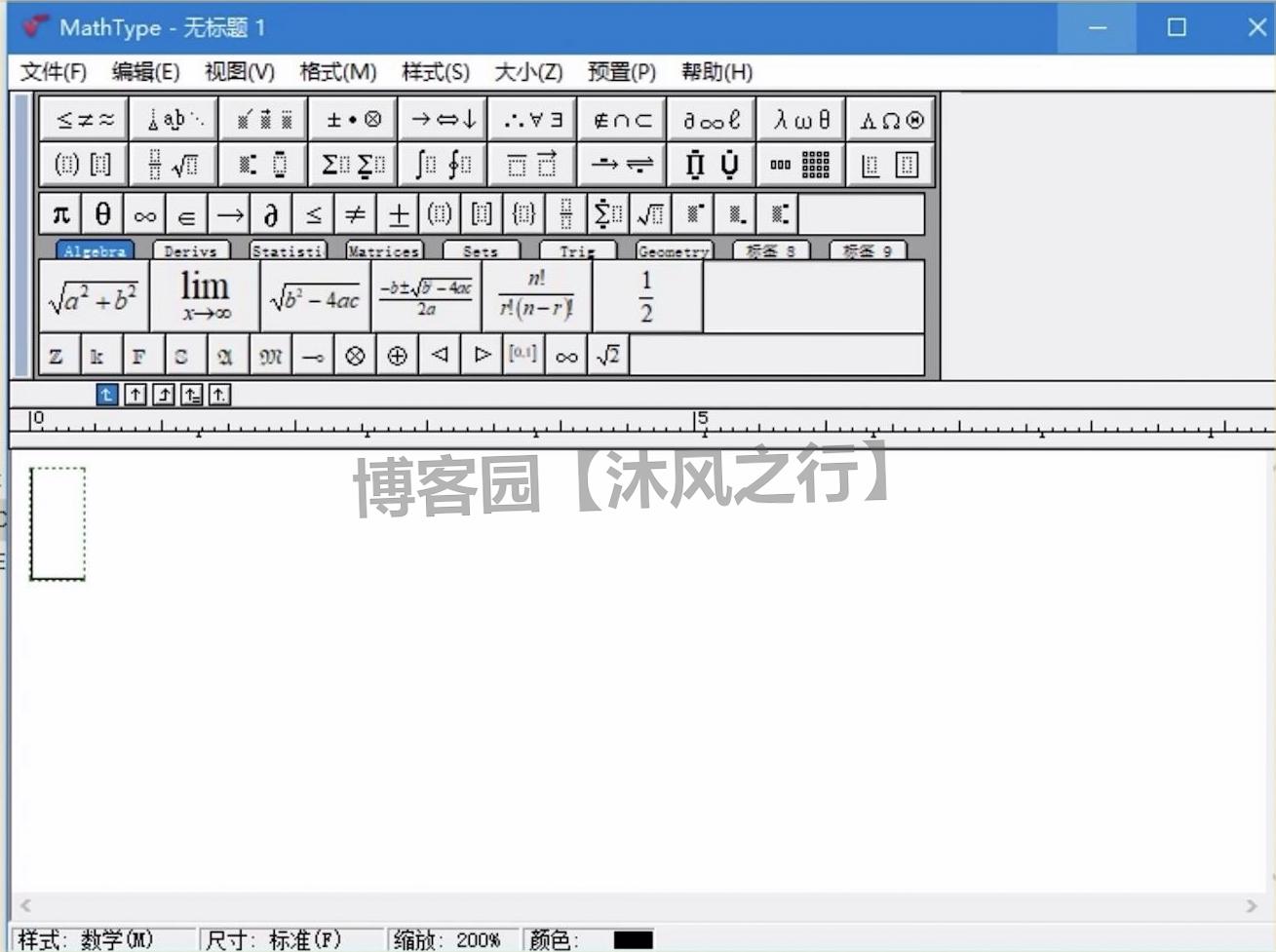Insert the pi symbol from small bar
The width and height of the screenshot is (1276, 952).
(x=61, y=214)
